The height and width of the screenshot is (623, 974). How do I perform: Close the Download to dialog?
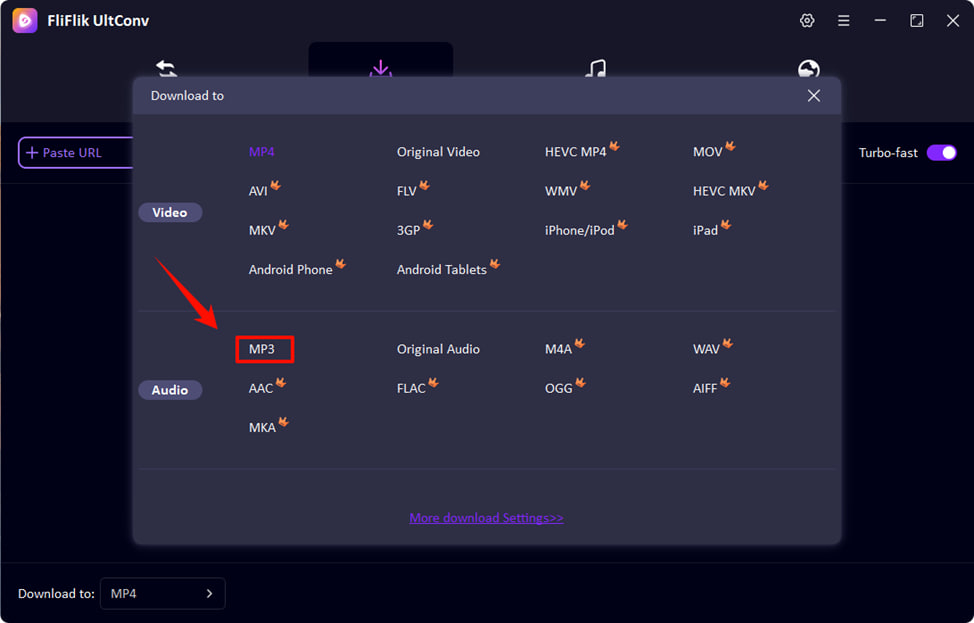813,96
